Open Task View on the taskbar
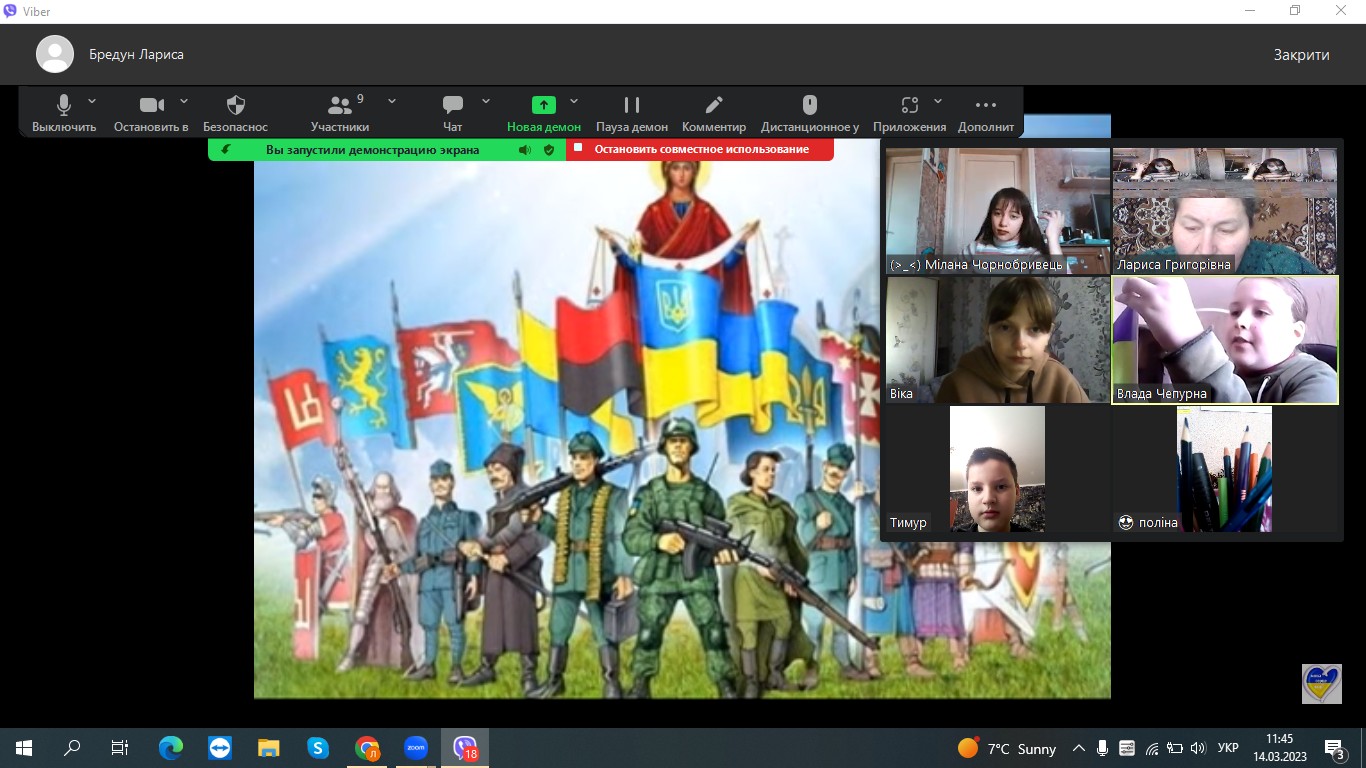 120,748
